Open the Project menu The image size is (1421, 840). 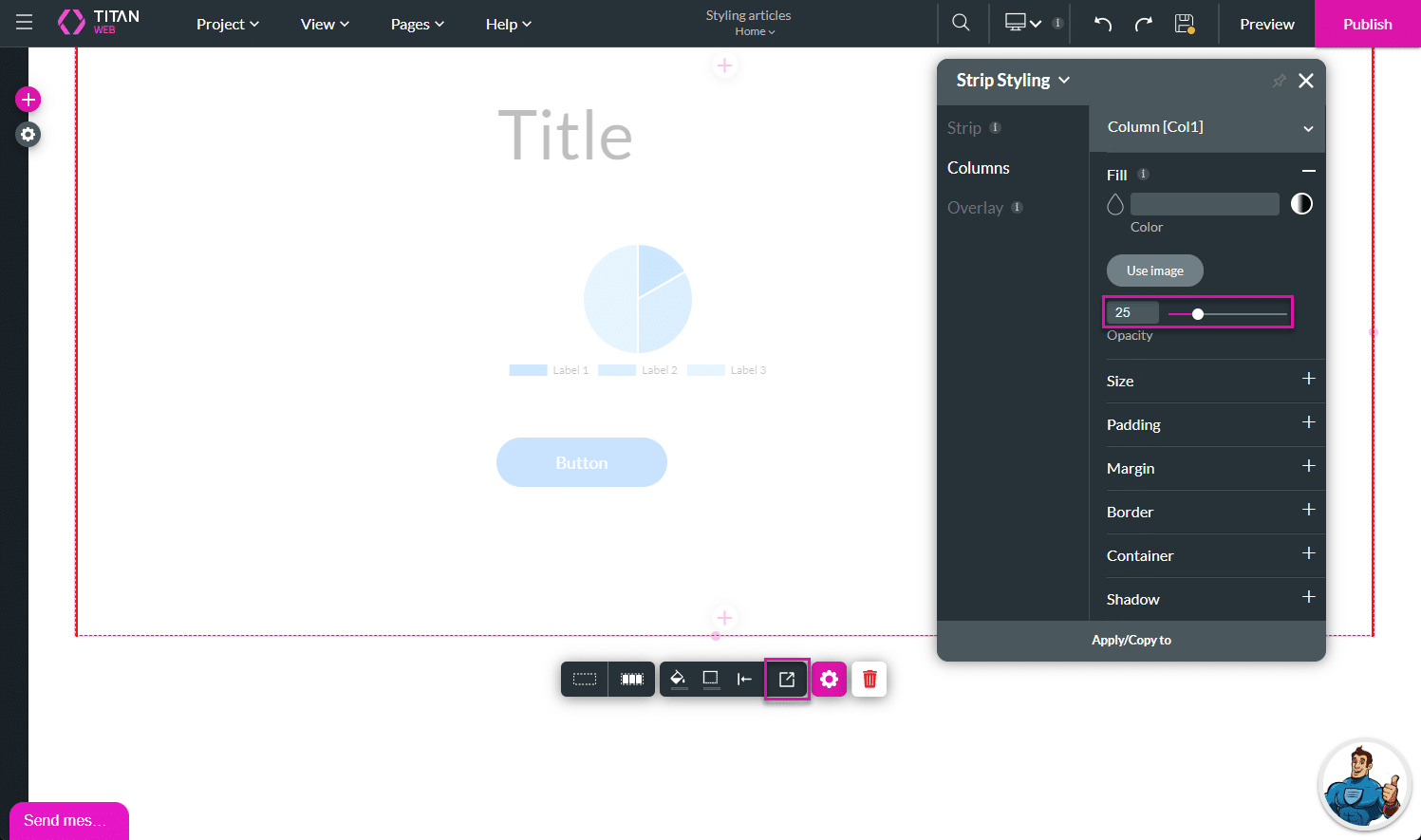click(227, 24)
